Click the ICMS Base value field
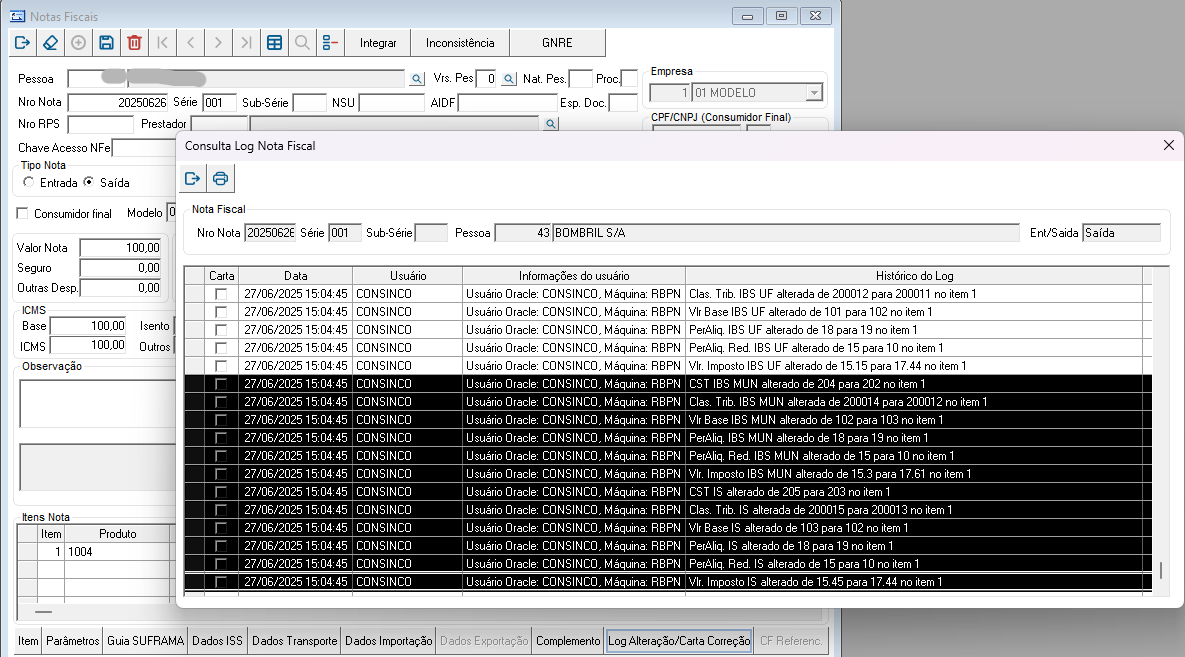This screenshot has width=1185, height=657. point(88,326)
